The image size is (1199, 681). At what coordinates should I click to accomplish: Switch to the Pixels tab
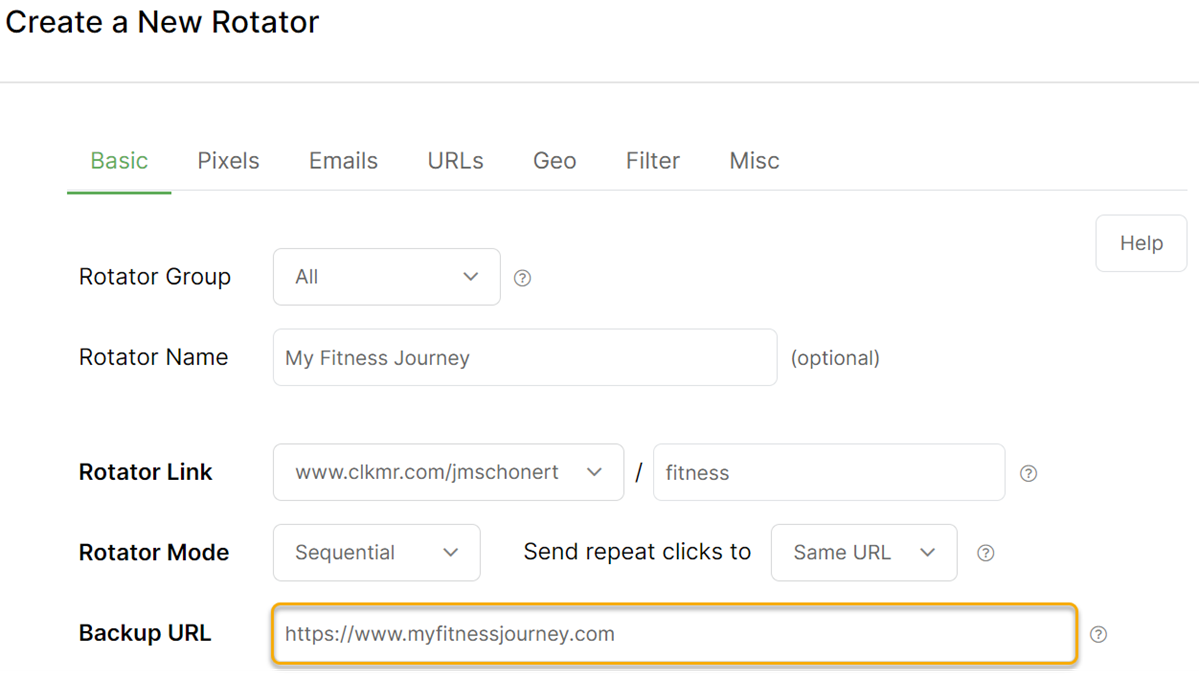[x=228, y=161]
